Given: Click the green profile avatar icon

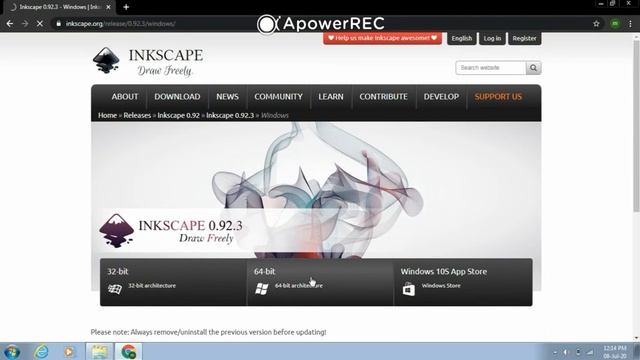Looking at the screenshot, I should [615, 24].
